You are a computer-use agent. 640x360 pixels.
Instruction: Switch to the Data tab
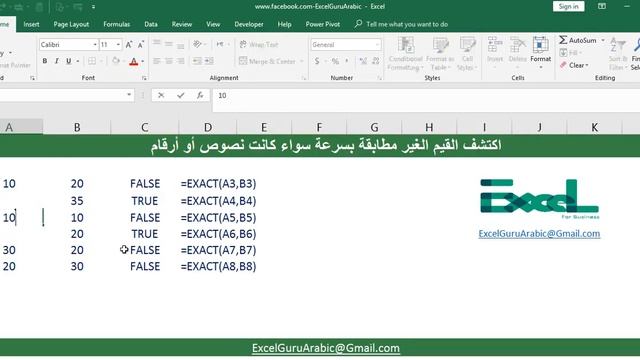(x=151, y=24)
